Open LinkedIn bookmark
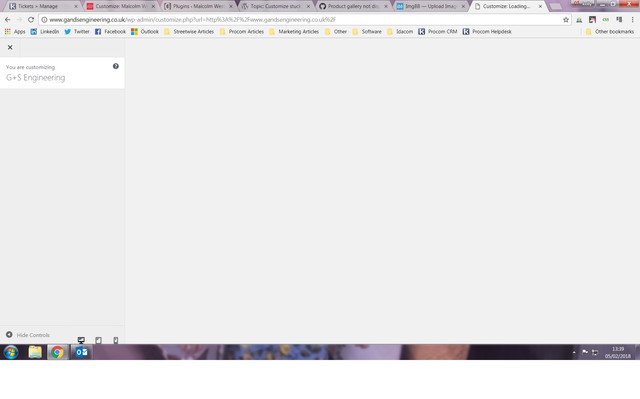 pyautogui.click(x=44, y=31)
